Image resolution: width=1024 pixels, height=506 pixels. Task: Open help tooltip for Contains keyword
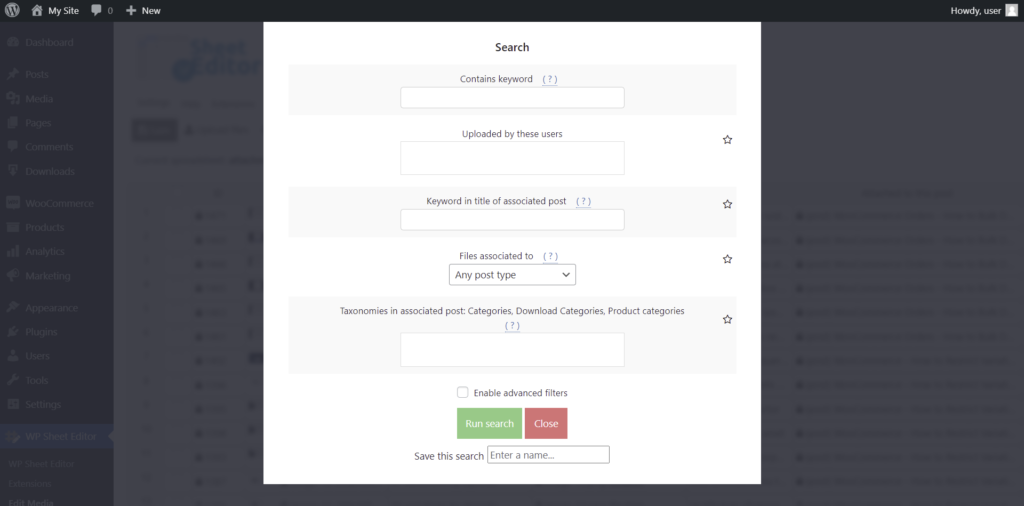click(549, 79)
